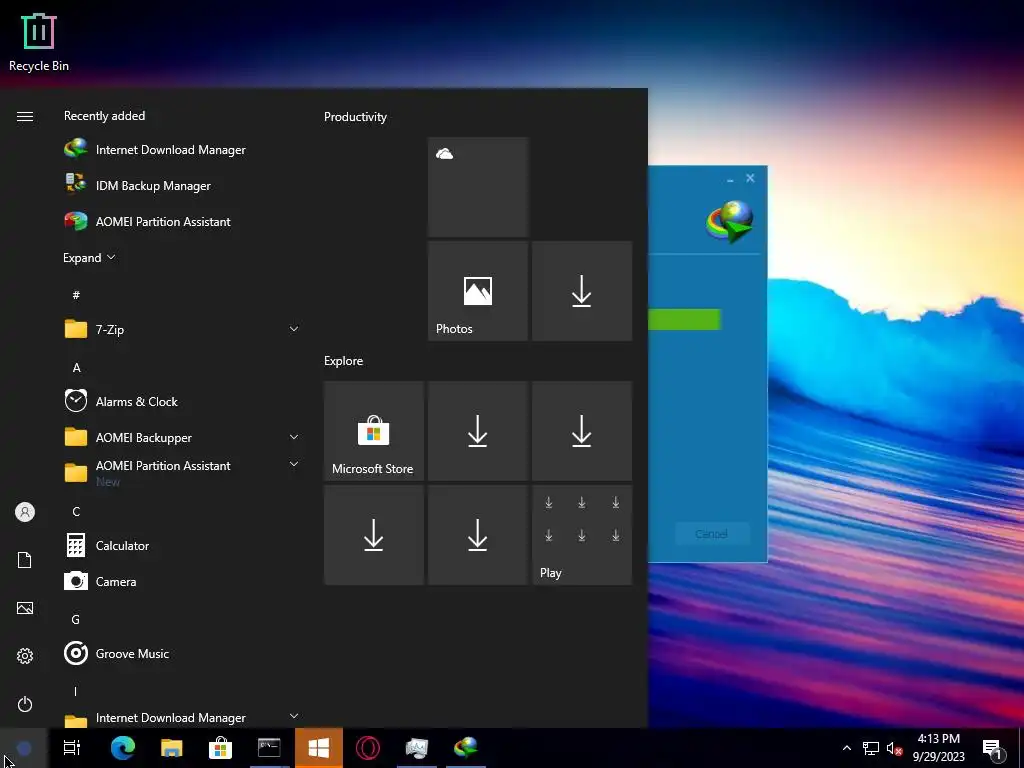1024x768 pixels.
Task: Minimize the IDM installer window
Action: pyautogui.click(x=730, y=178)
